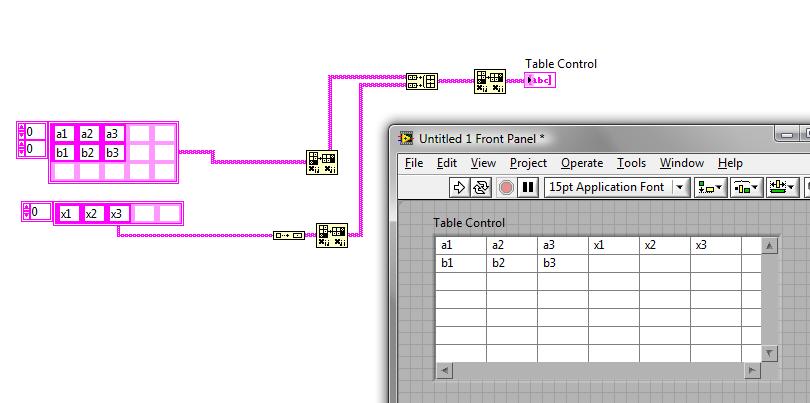Click the 1D array index field

40,211
